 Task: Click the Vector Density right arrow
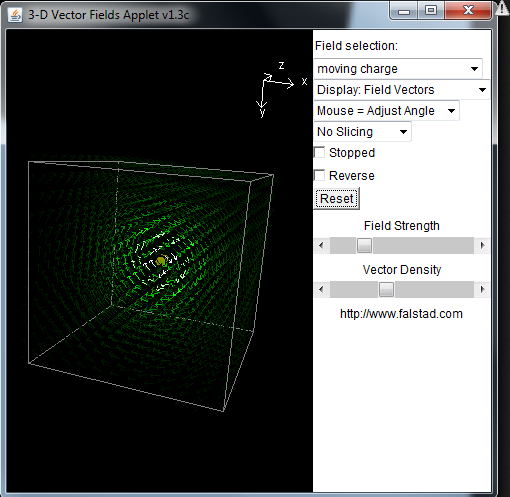click(482, 289)
